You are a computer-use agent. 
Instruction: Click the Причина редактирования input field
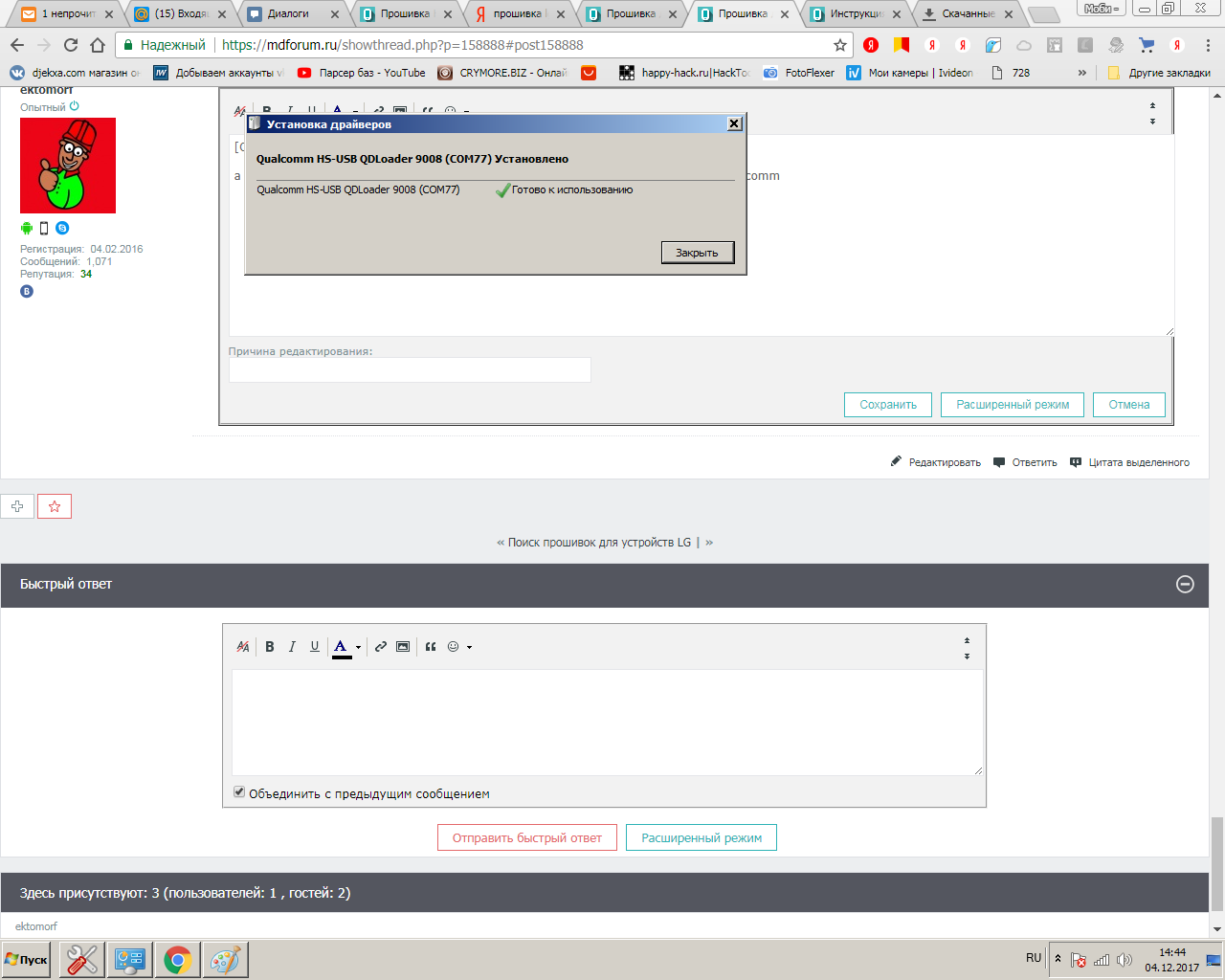[410, 369]
